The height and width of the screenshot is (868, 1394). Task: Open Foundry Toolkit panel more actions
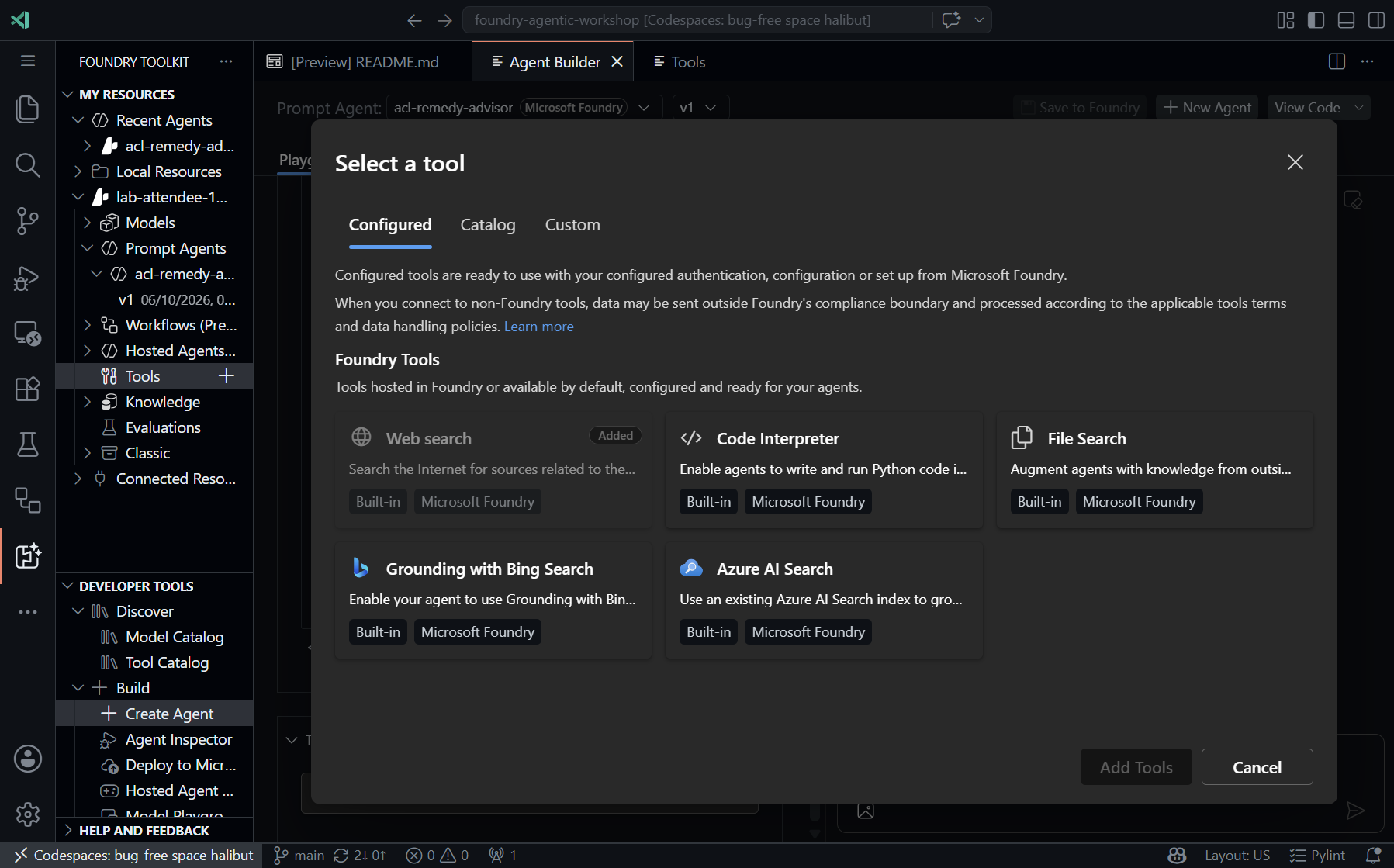point(226,61)
